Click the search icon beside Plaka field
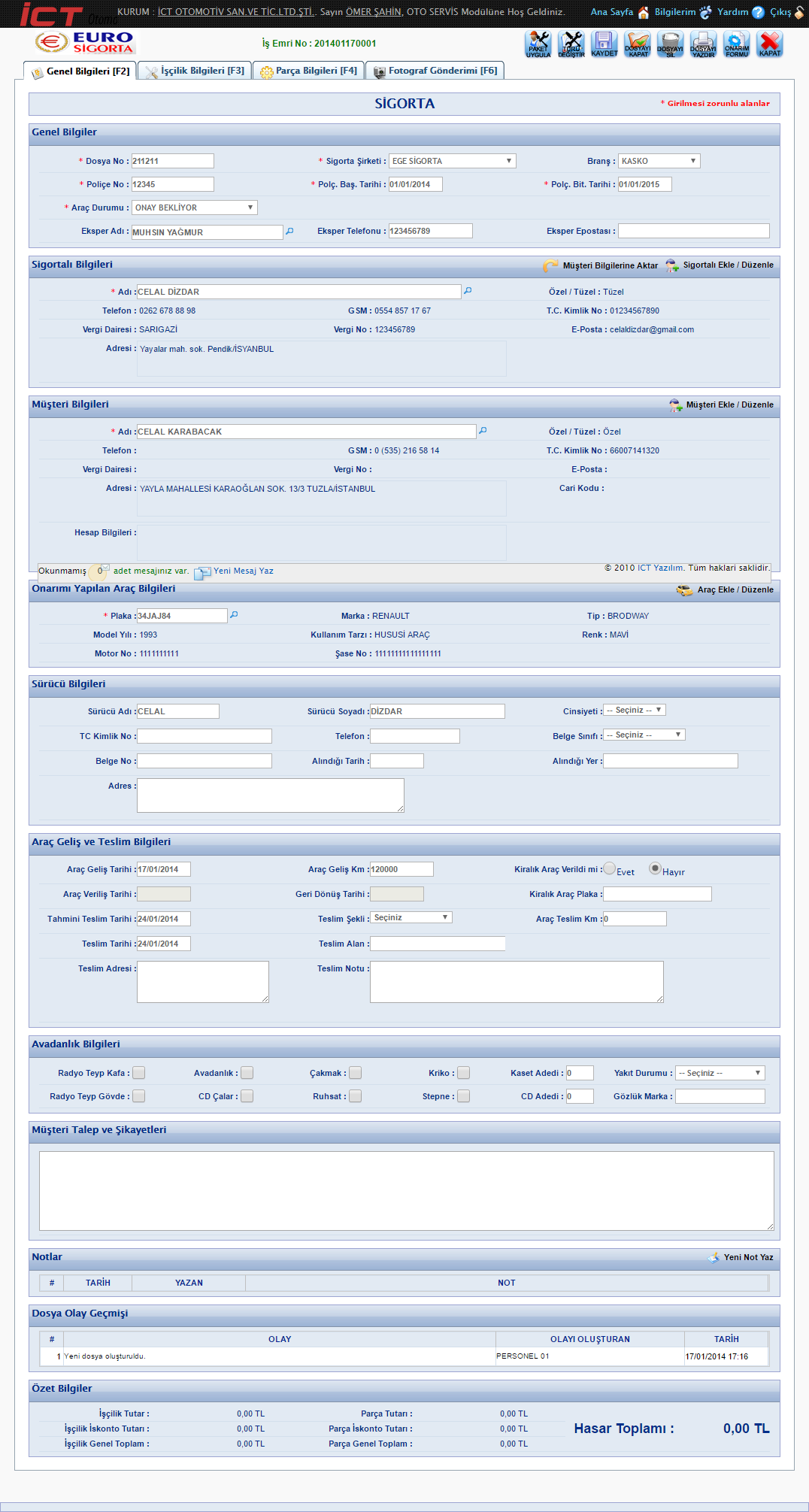 tap(234, 615)
